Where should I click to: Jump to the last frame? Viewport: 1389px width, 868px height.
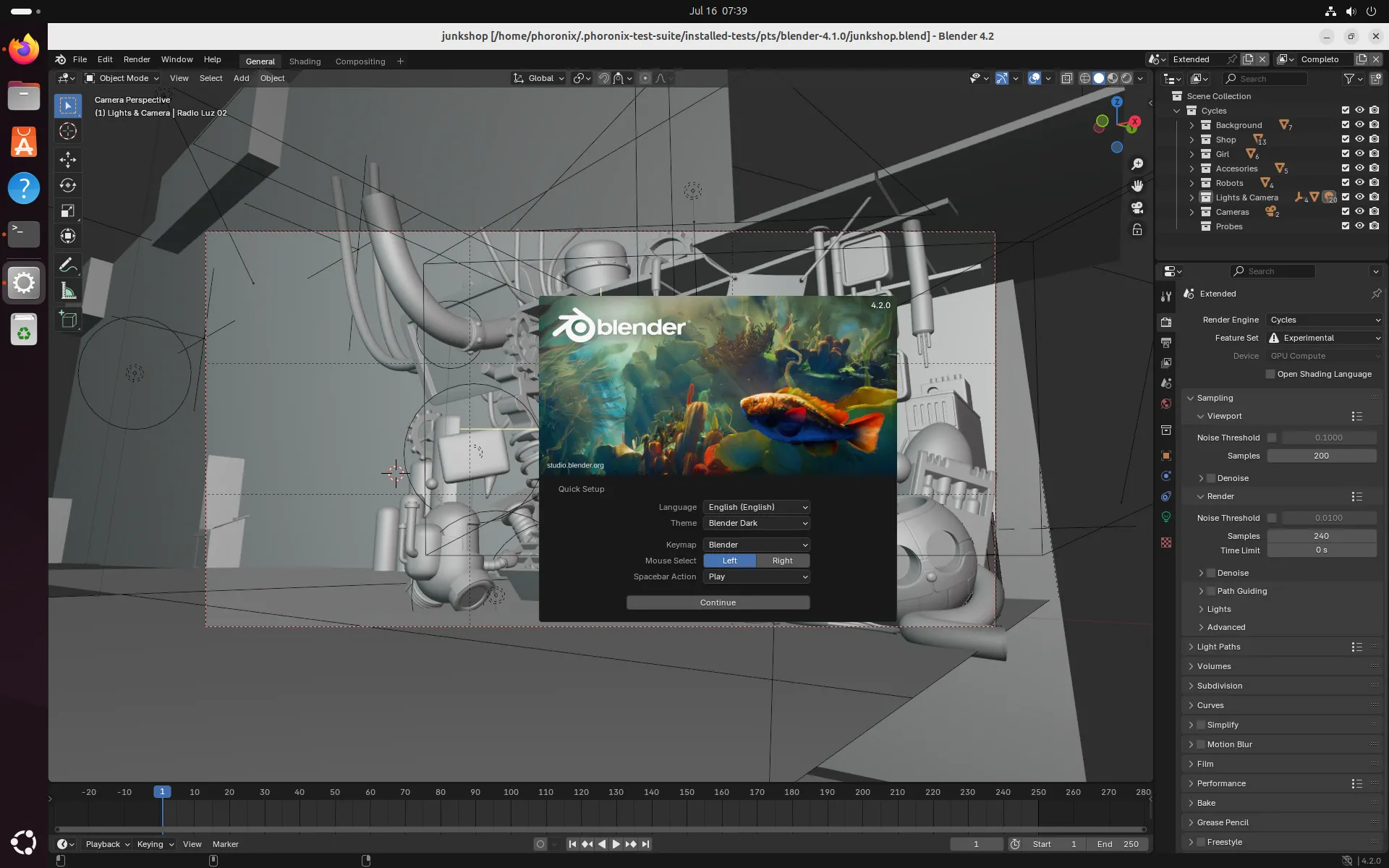click(x=646, y=844)
